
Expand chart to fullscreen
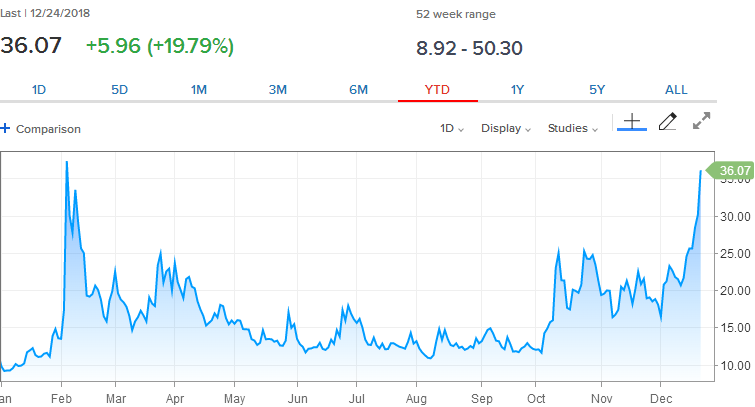[702, 121]
